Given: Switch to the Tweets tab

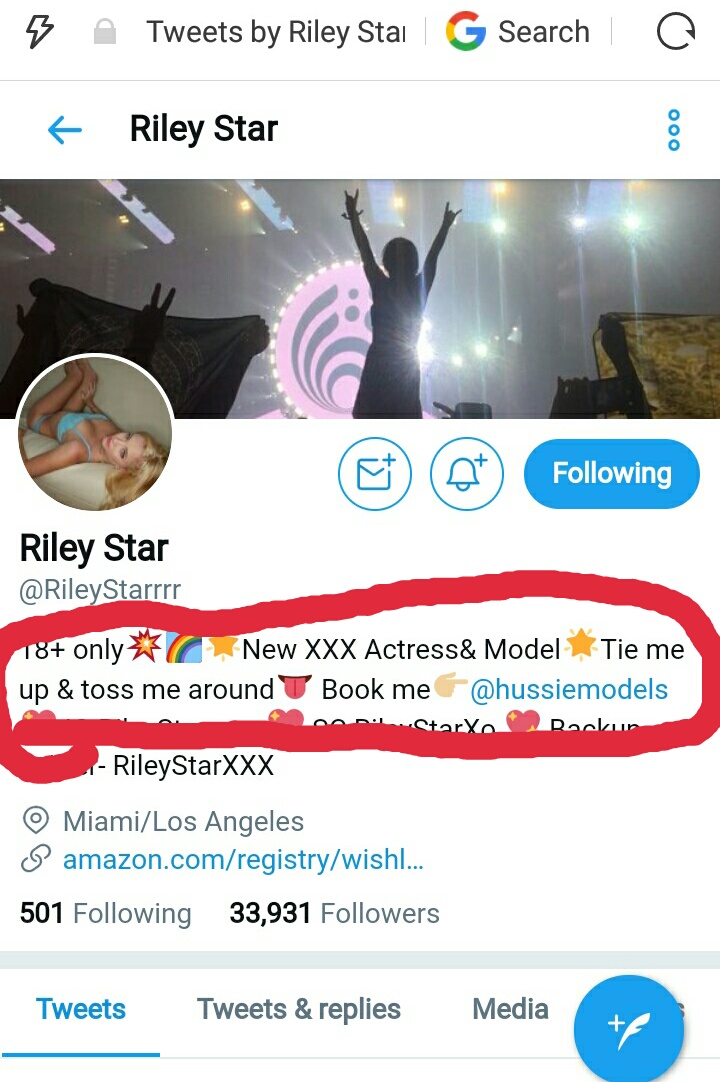Looking at the screenshot, I should point(81,1009).
